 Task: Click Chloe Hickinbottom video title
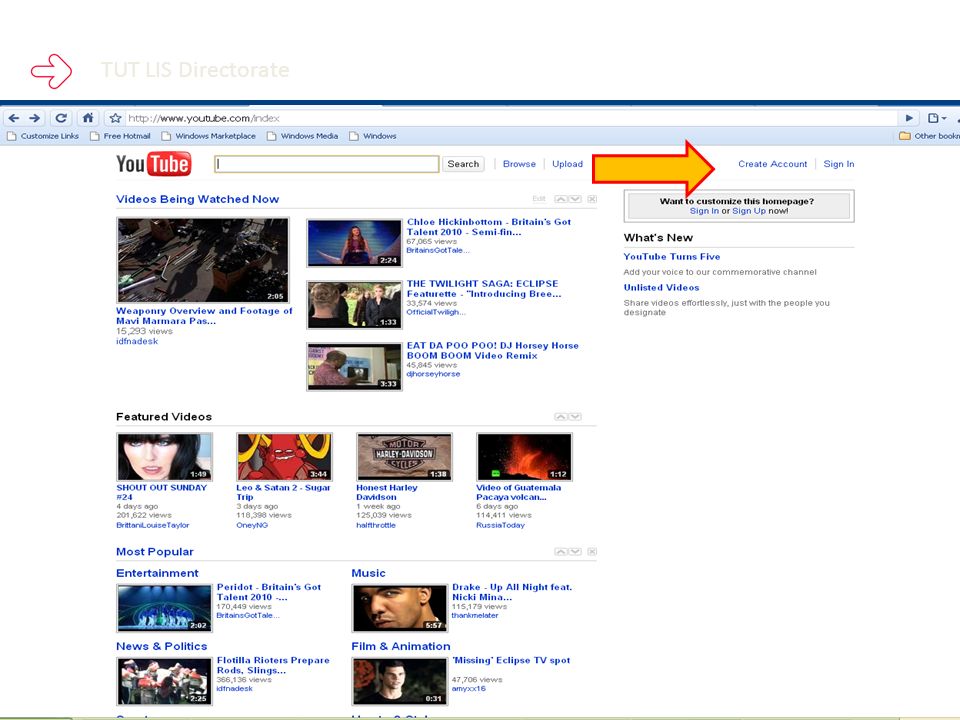pos(489,227)
